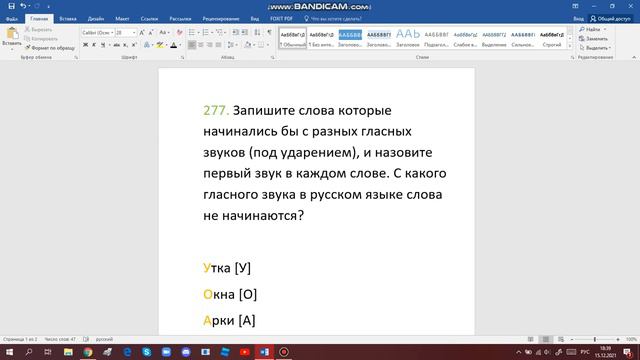Increase font size with the enlarge-A icon
Viewport: 640px width, 360px height.
click(x=142, y=33)
